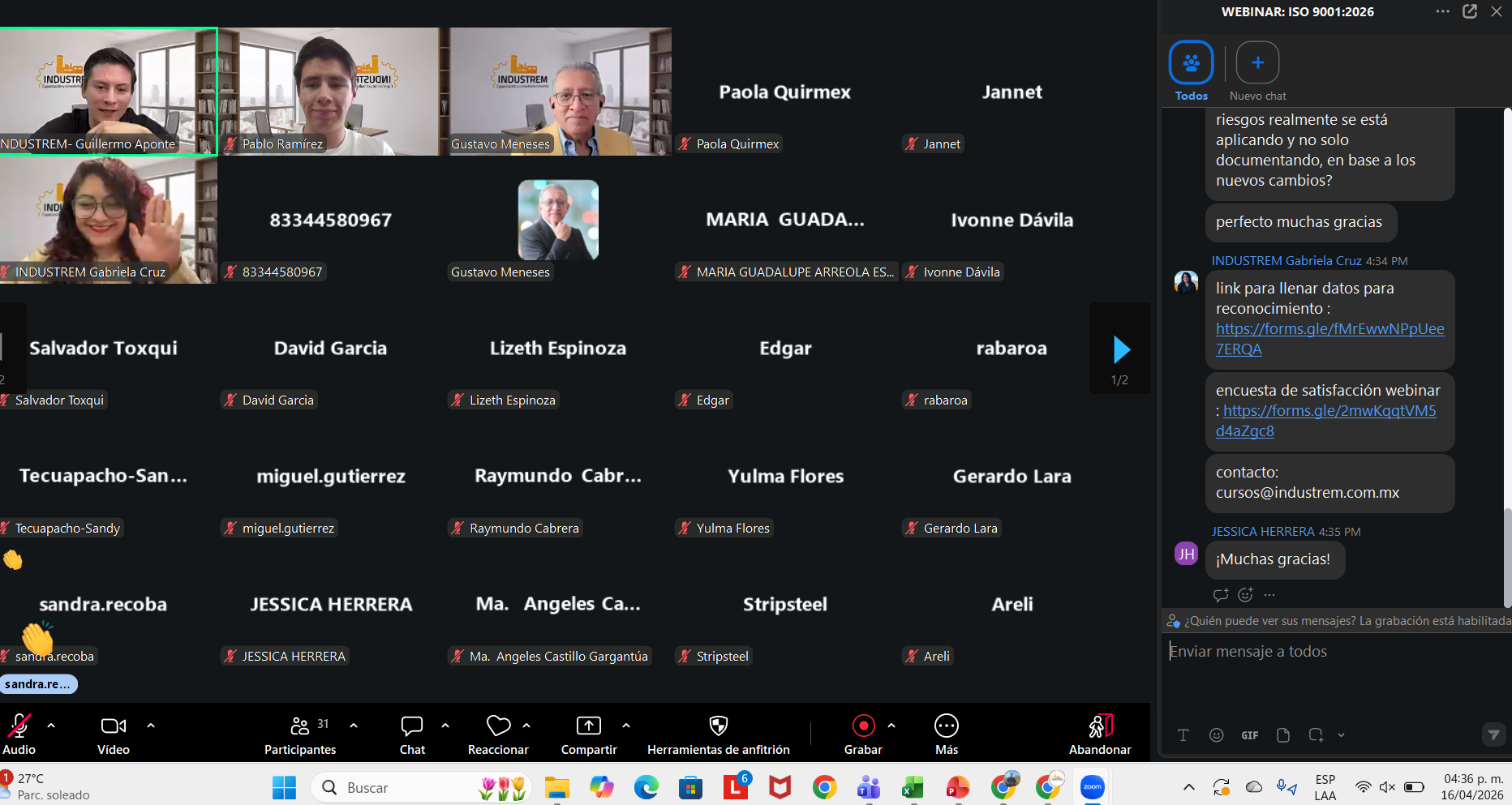
Task: Open the Reaccionar hearts menu
Action: coord(498,726)
